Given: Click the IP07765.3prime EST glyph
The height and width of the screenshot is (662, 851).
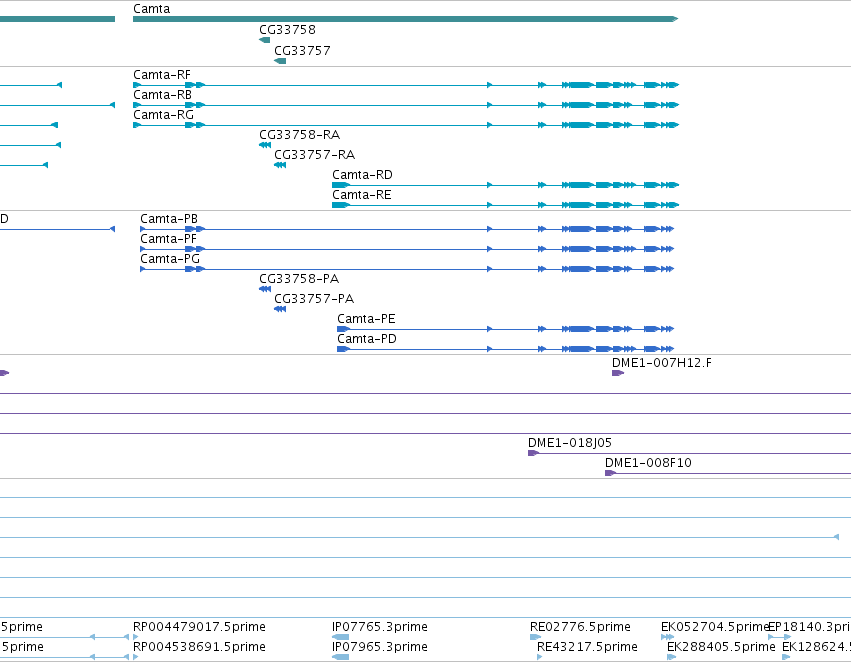Looking at the screenshot, I should [x=340, y=637].
